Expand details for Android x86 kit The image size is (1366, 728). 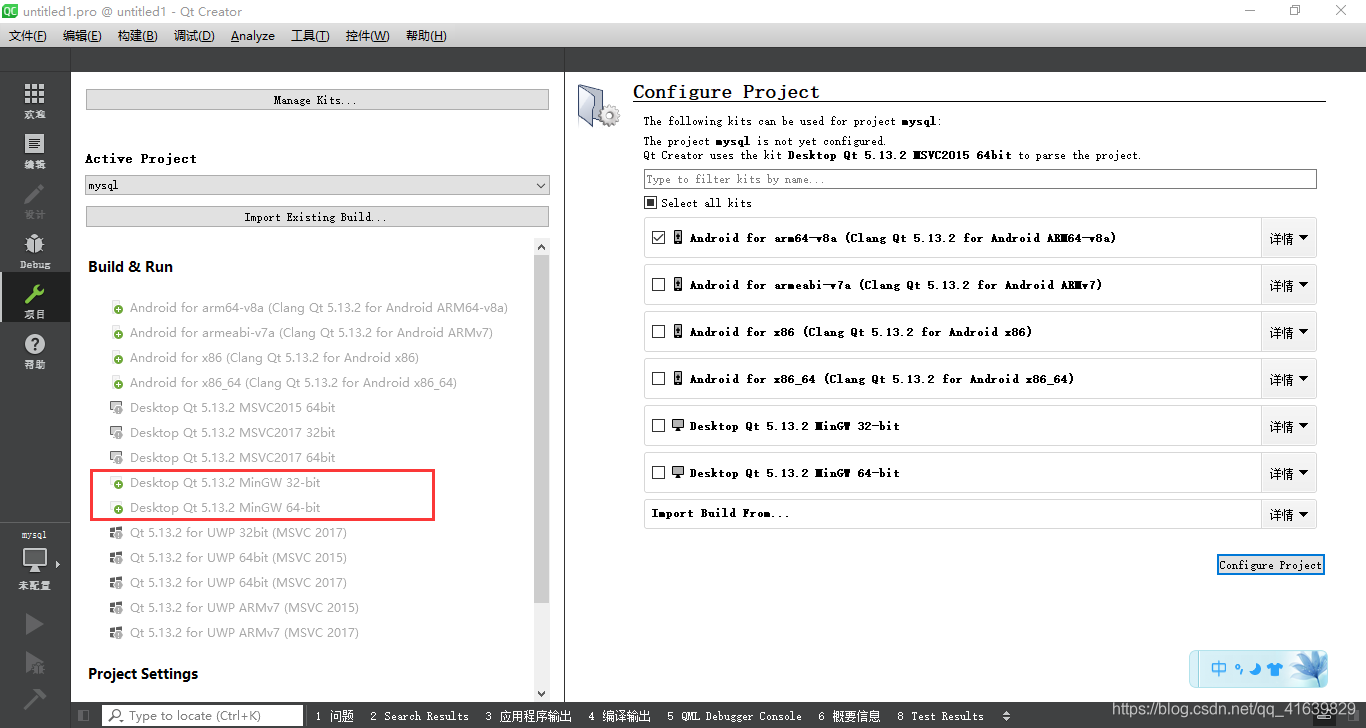(1288, 333)
